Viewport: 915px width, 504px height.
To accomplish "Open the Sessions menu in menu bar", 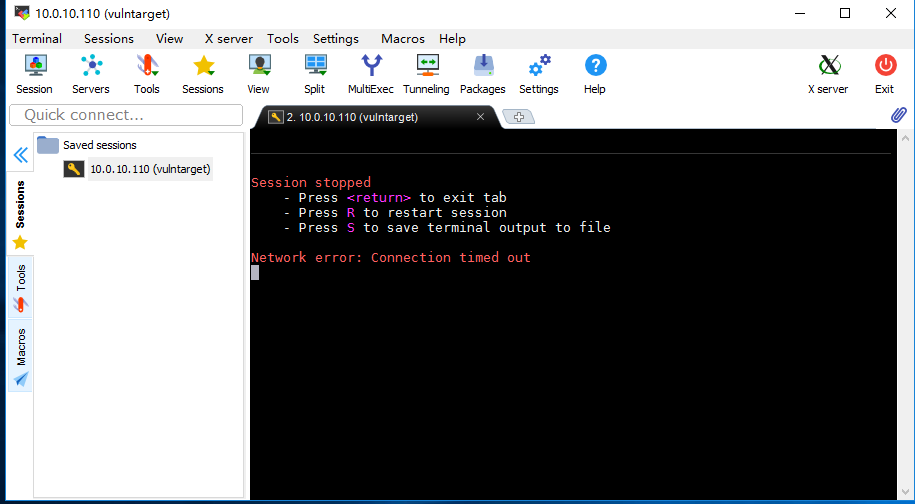I will click(x=109, y=39).
